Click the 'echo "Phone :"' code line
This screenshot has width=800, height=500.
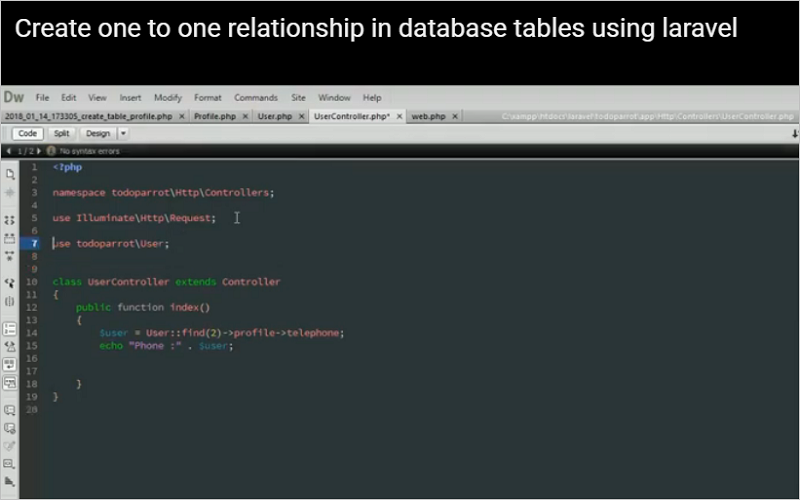(166, 345)
